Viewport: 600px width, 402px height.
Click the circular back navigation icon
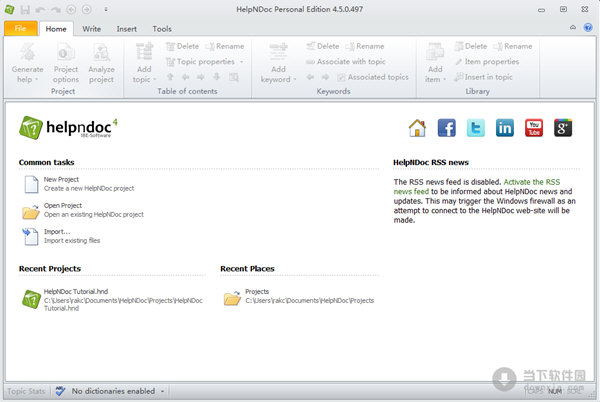[x=71, y=10]
